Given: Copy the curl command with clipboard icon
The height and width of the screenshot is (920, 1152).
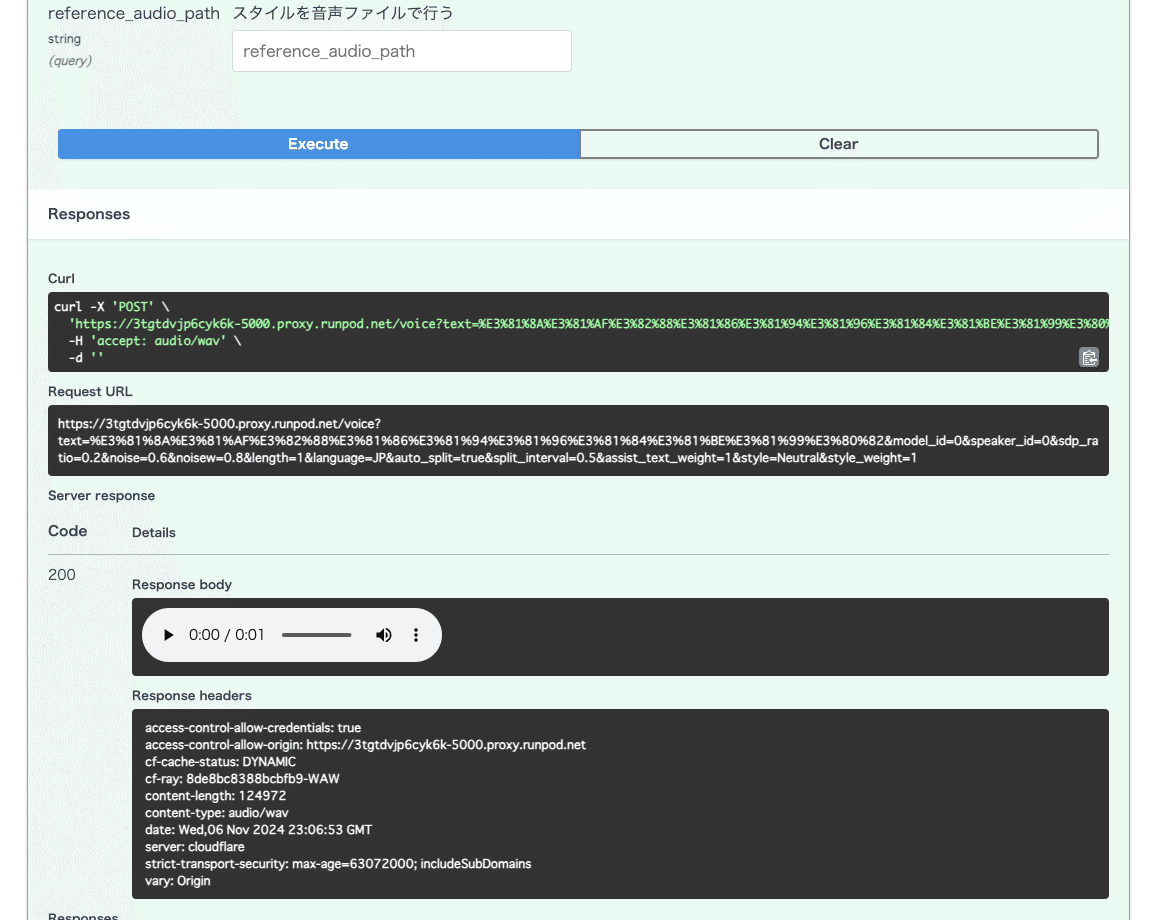Looking at the screenshot, I should pyautogui.click(x=1089, y=357).
